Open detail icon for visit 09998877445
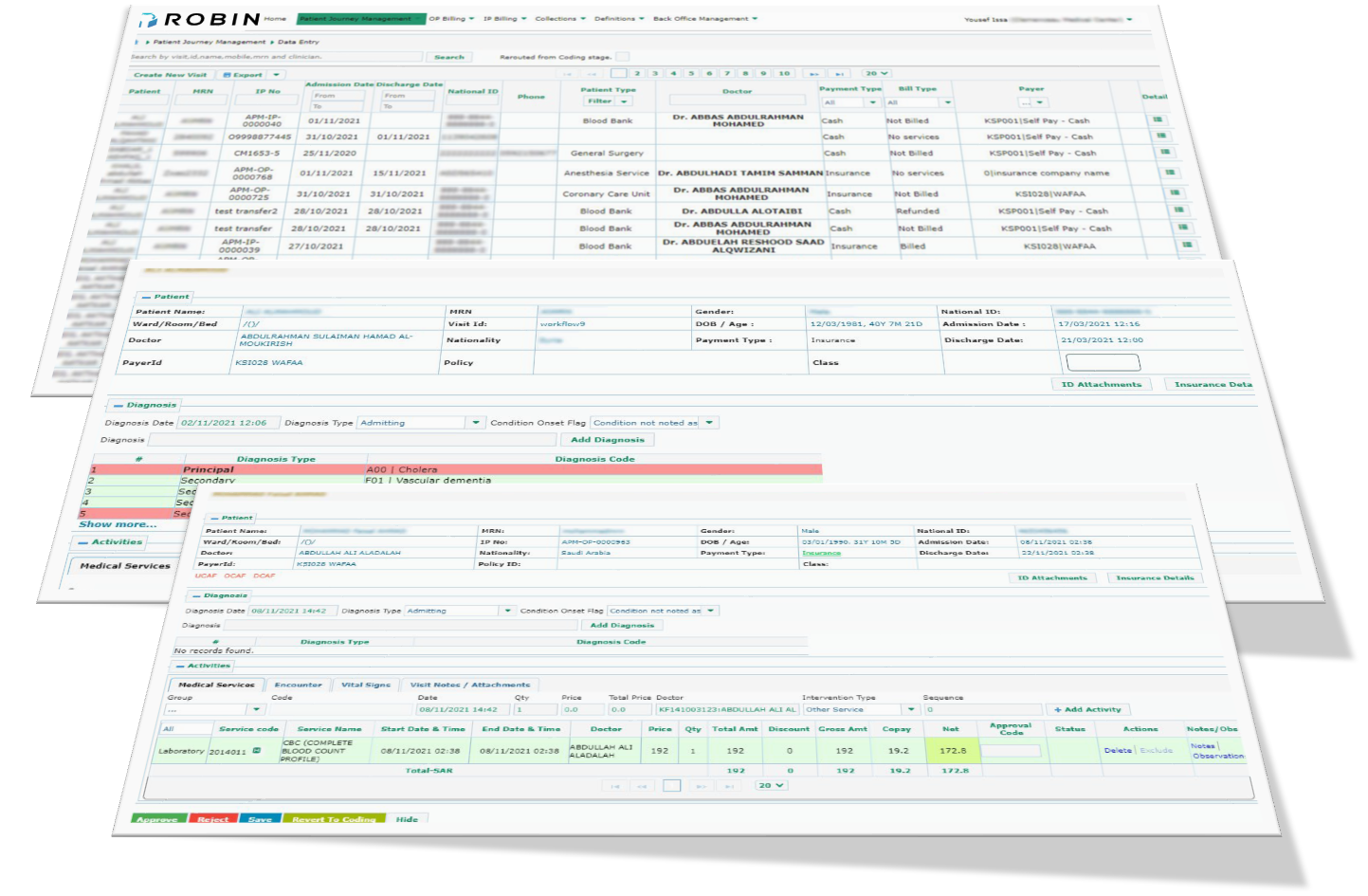The width and height of the screenshot is (1368, 896). tap(1162, 136)
